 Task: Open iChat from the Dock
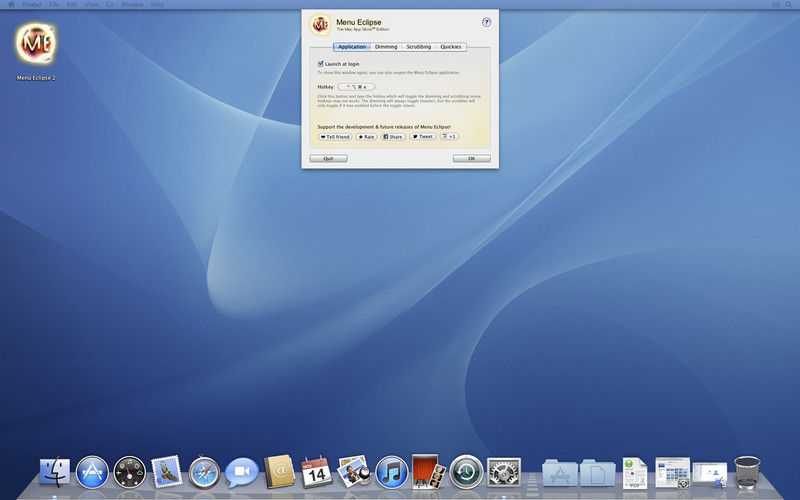point(242,472)
